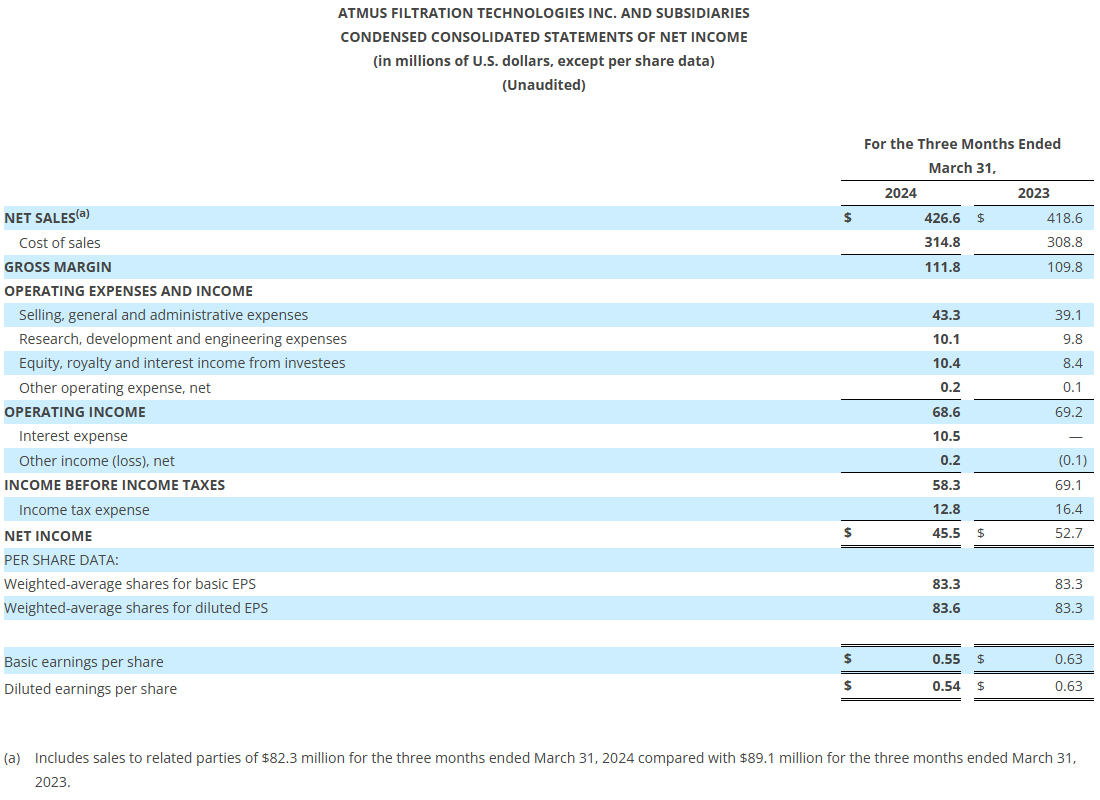Select net income value 45.5
The width and height of the screenshot is (1100, 800).
point(946,533)
